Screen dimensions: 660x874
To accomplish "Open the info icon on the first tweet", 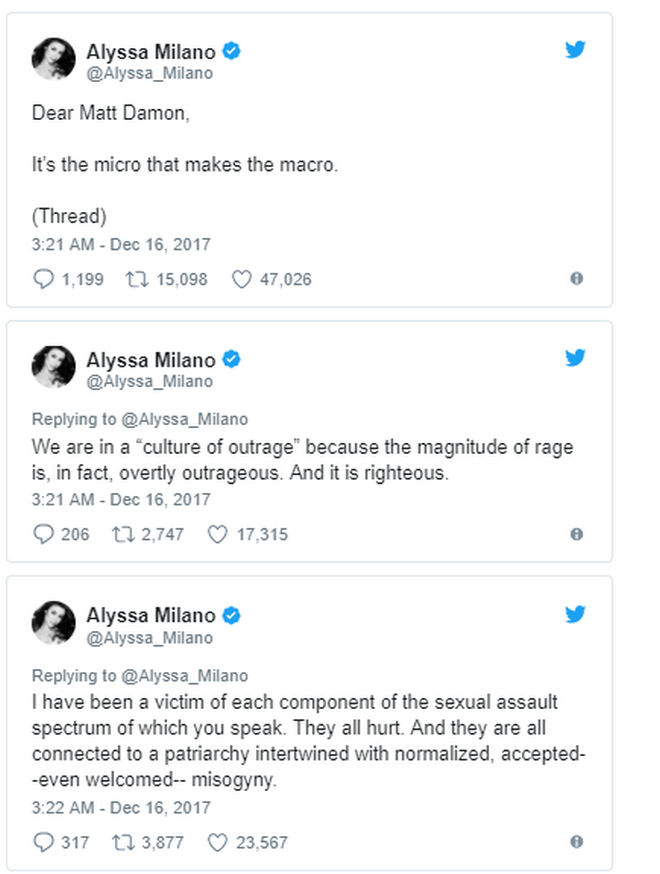I will tap(576, 279).
